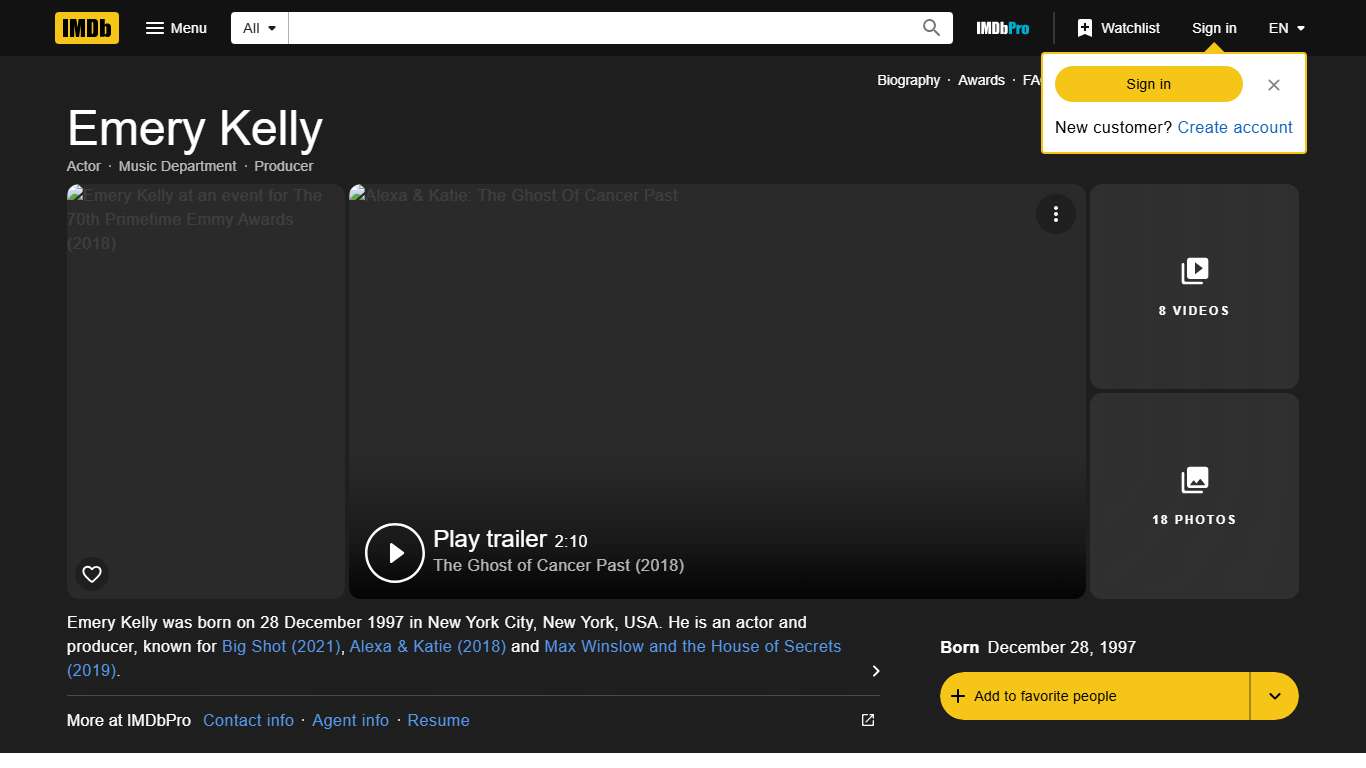Open the trailer three-dot options menu
Viewport: 1366px width, 768px height.
pos(1055,214)
